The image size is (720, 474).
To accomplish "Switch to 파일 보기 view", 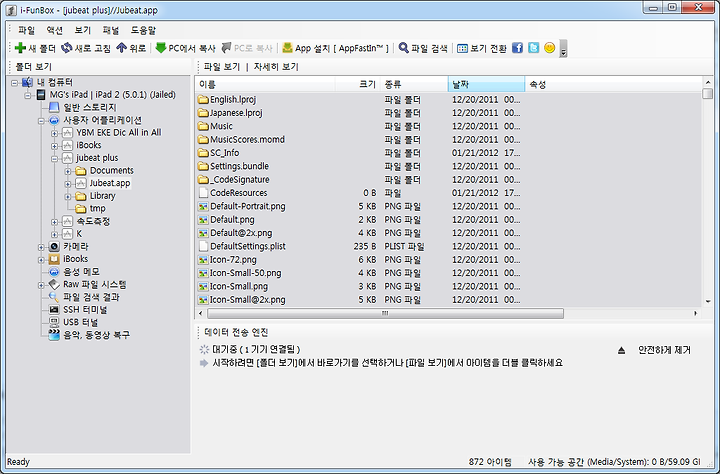I will [x=222, y=67].
